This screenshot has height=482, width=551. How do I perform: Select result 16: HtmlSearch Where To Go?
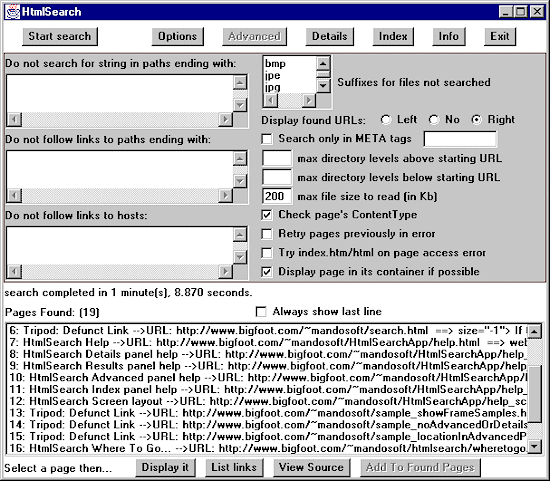pyautogui.click(x=267, y=448)
